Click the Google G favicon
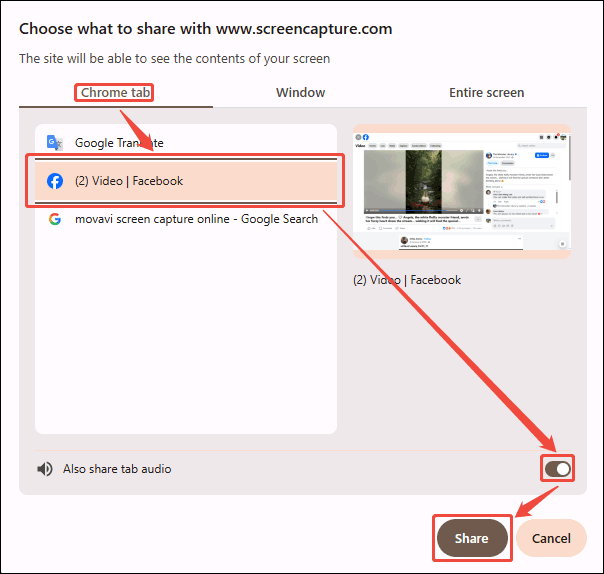The height and width of the screenshot is (574, 604). coord(55,219)
